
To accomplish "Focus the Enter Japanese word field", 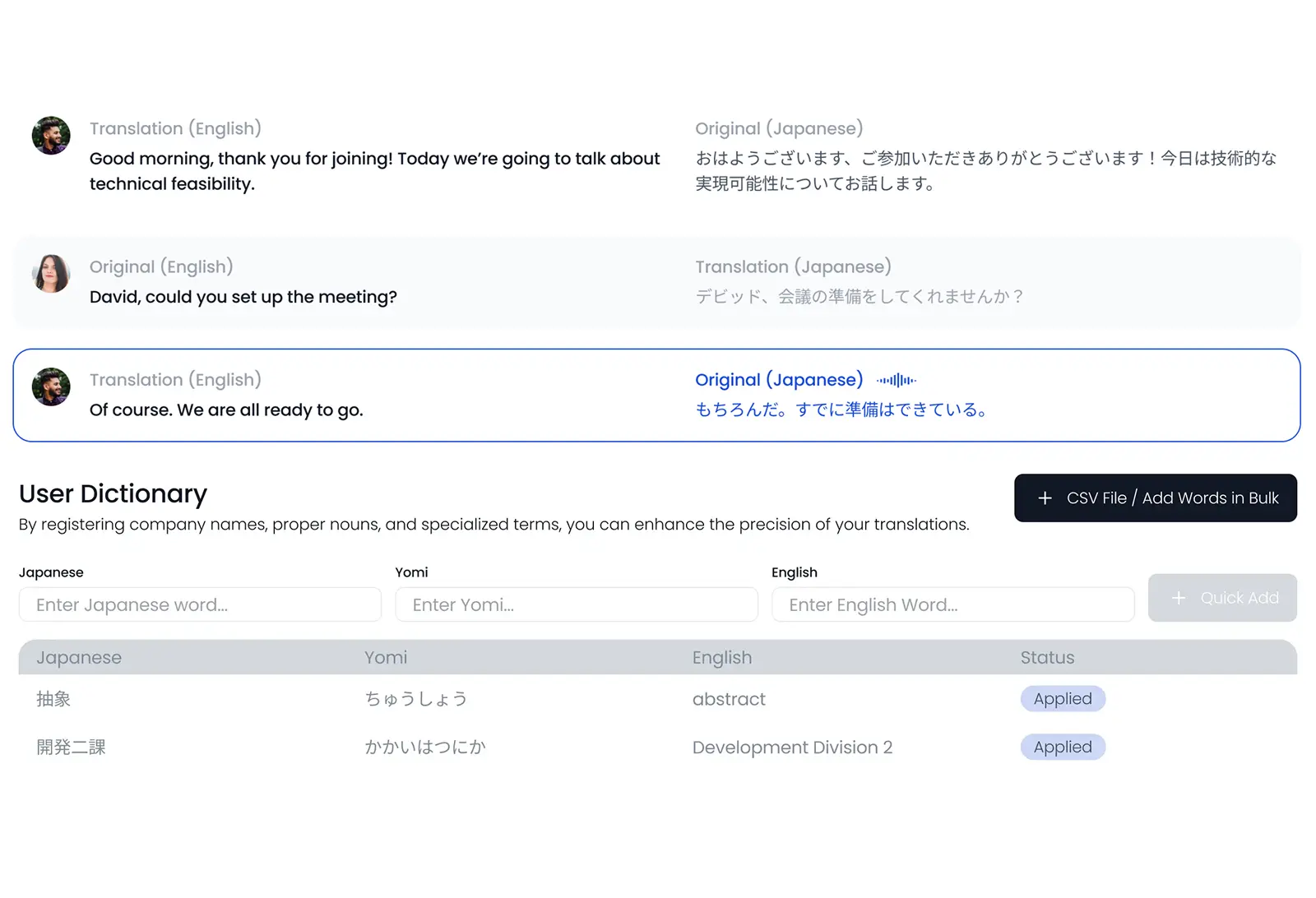I will click(200, 605).
